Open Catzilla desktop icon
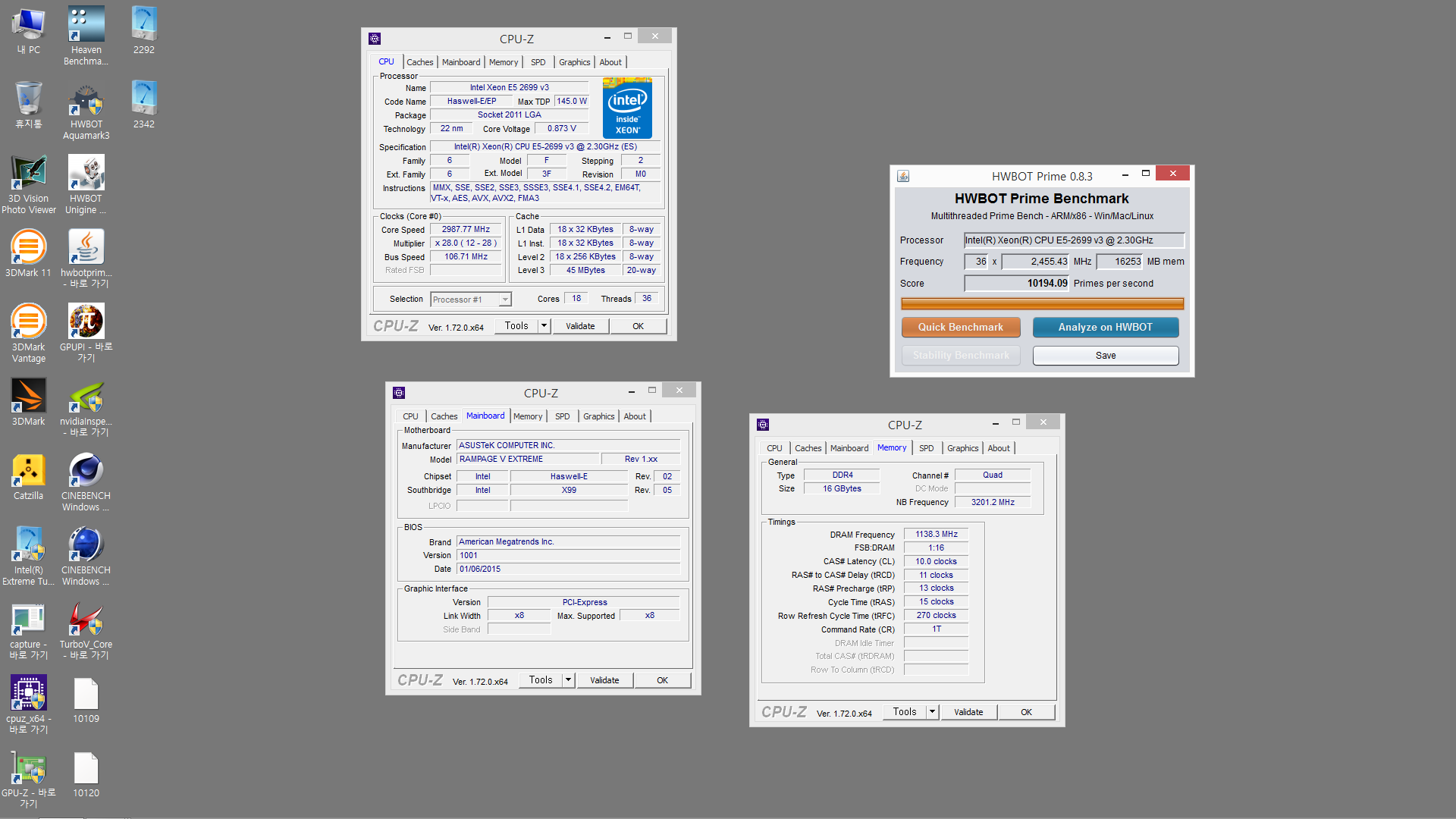The image size is (1456, 819). point(28,476)
